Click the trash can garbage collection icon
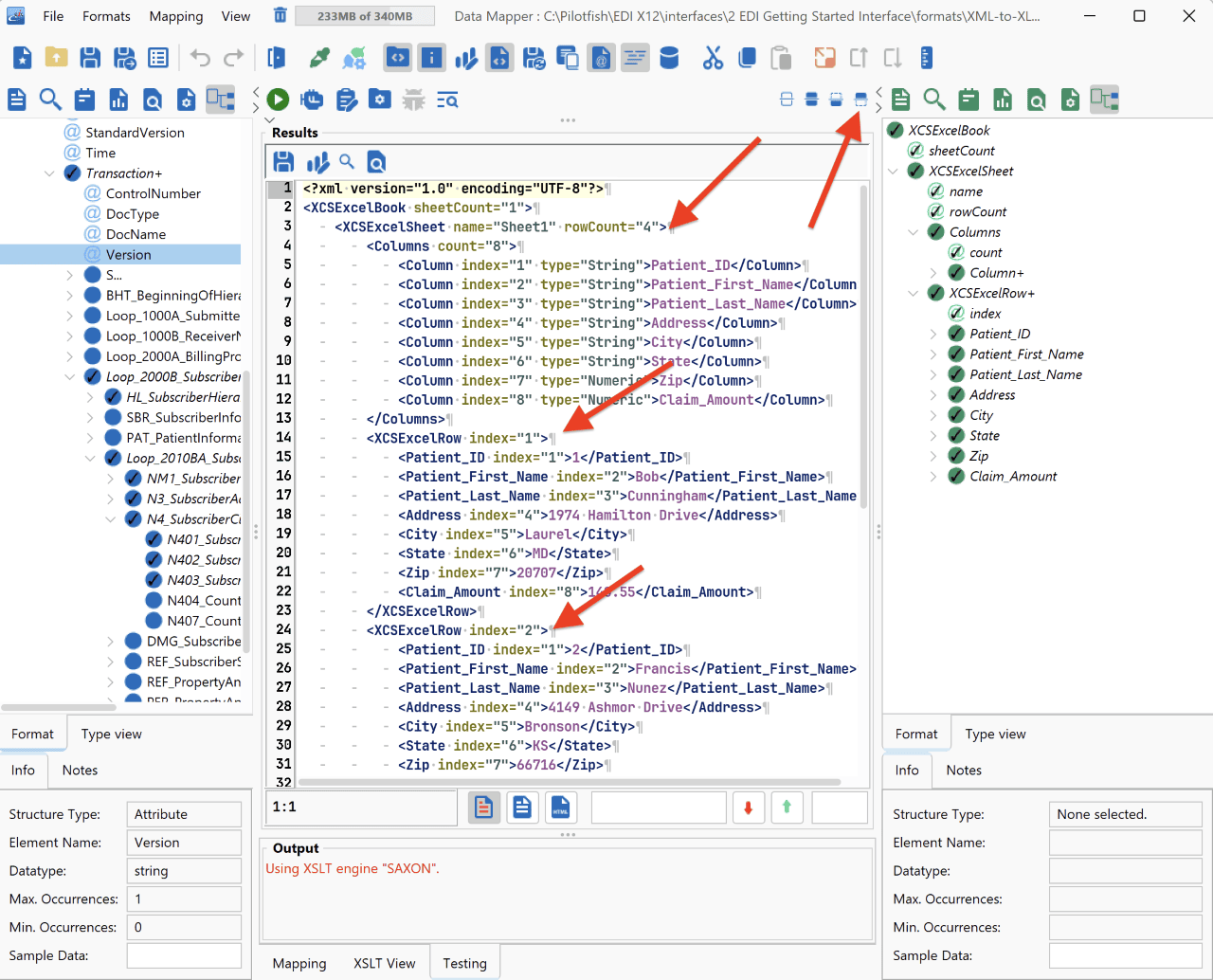Screen dimensions: 1213x980 pyautogui.click(x=280, y=15)
